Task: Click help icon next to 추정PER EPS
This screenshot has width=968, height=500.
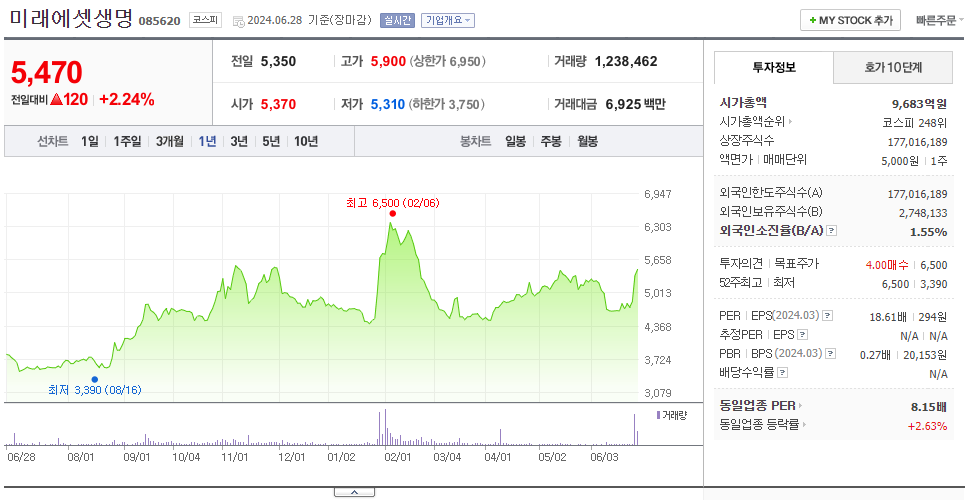Action: (803, 335)
